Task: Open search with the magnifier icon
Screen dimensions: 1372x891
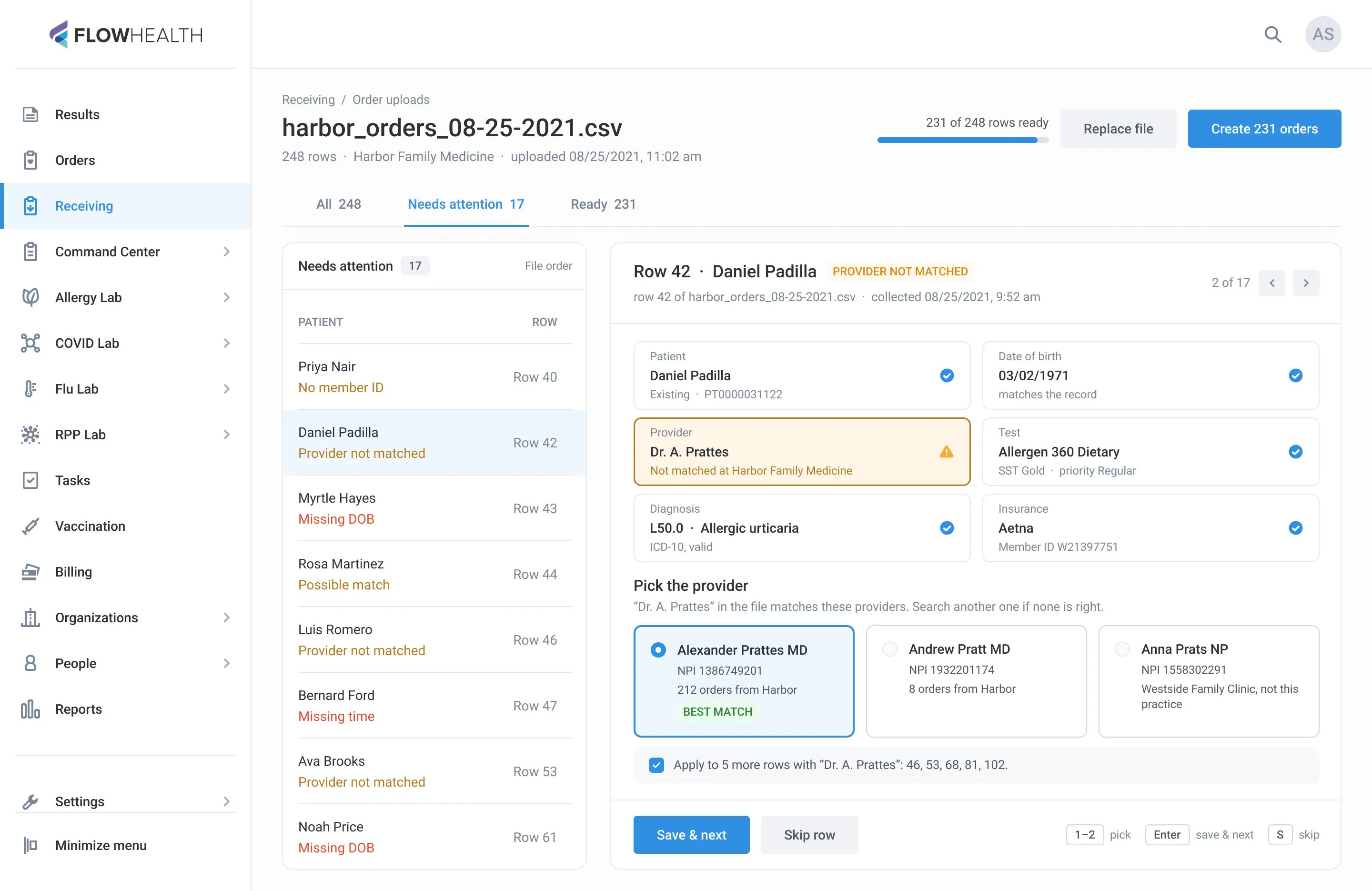Action: click(1272, 35)
